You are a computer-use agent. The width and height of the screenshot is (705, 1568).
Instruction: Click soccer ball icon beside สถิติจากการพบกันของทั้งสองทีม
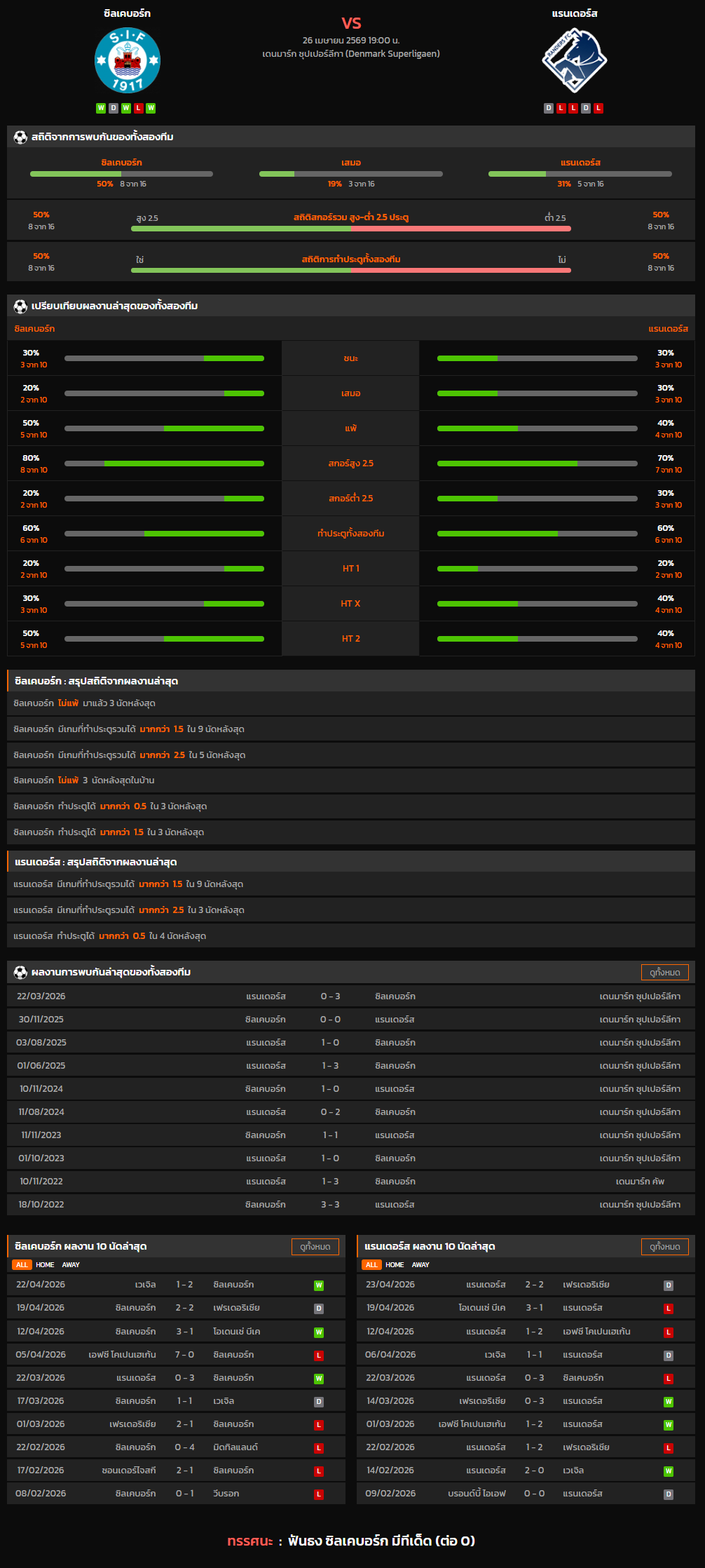[20, 137]
